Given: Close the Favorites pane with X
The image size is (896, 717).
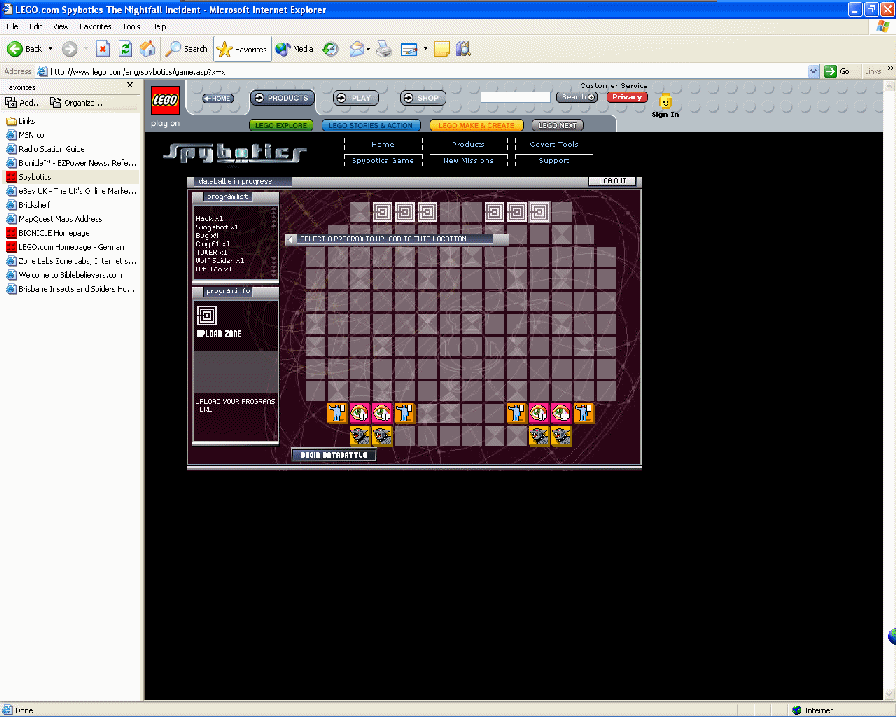Looking at the screenshot, I should pos(130,85).
